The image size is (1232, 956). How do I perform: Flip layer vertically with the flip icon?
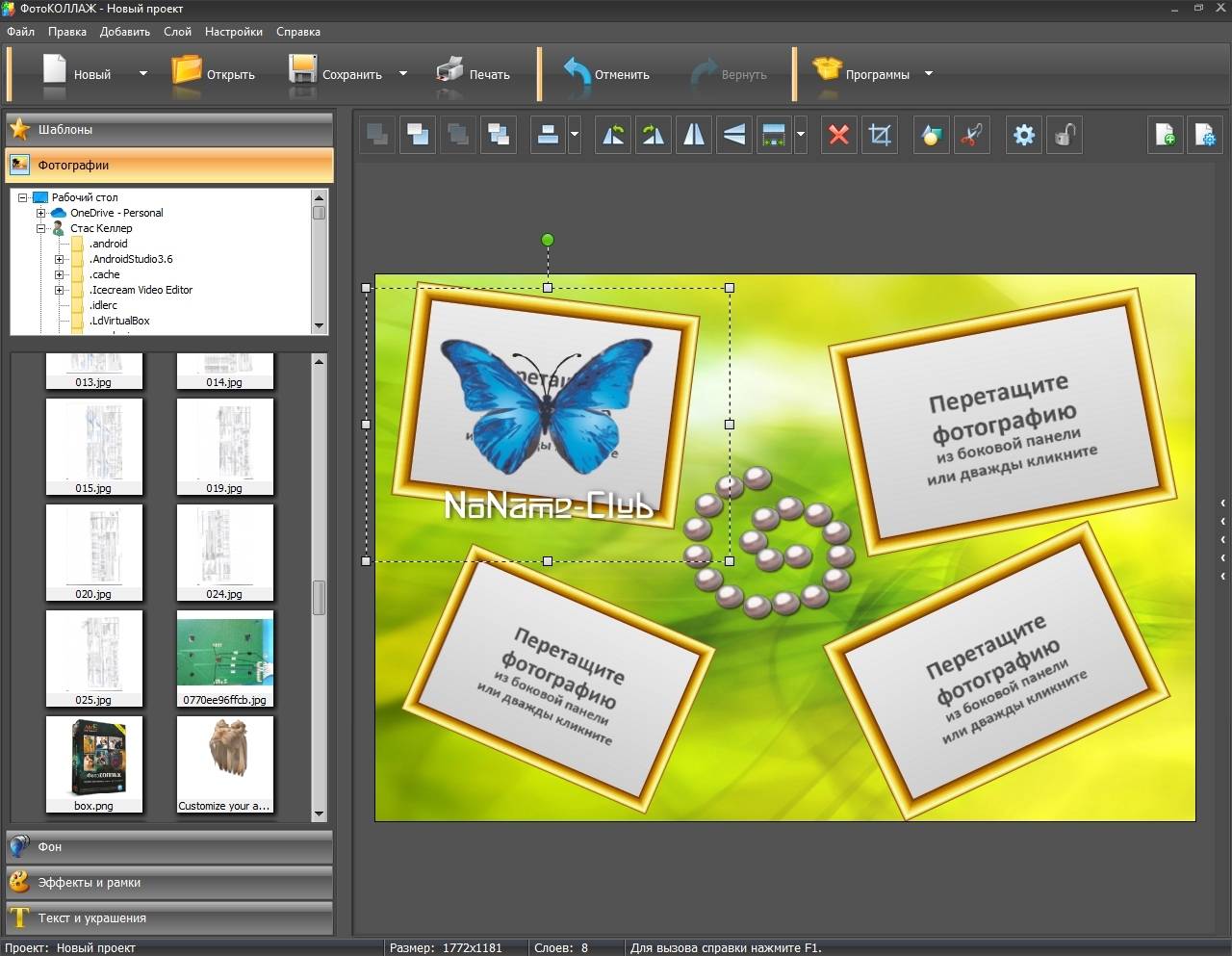pos(734,135)
